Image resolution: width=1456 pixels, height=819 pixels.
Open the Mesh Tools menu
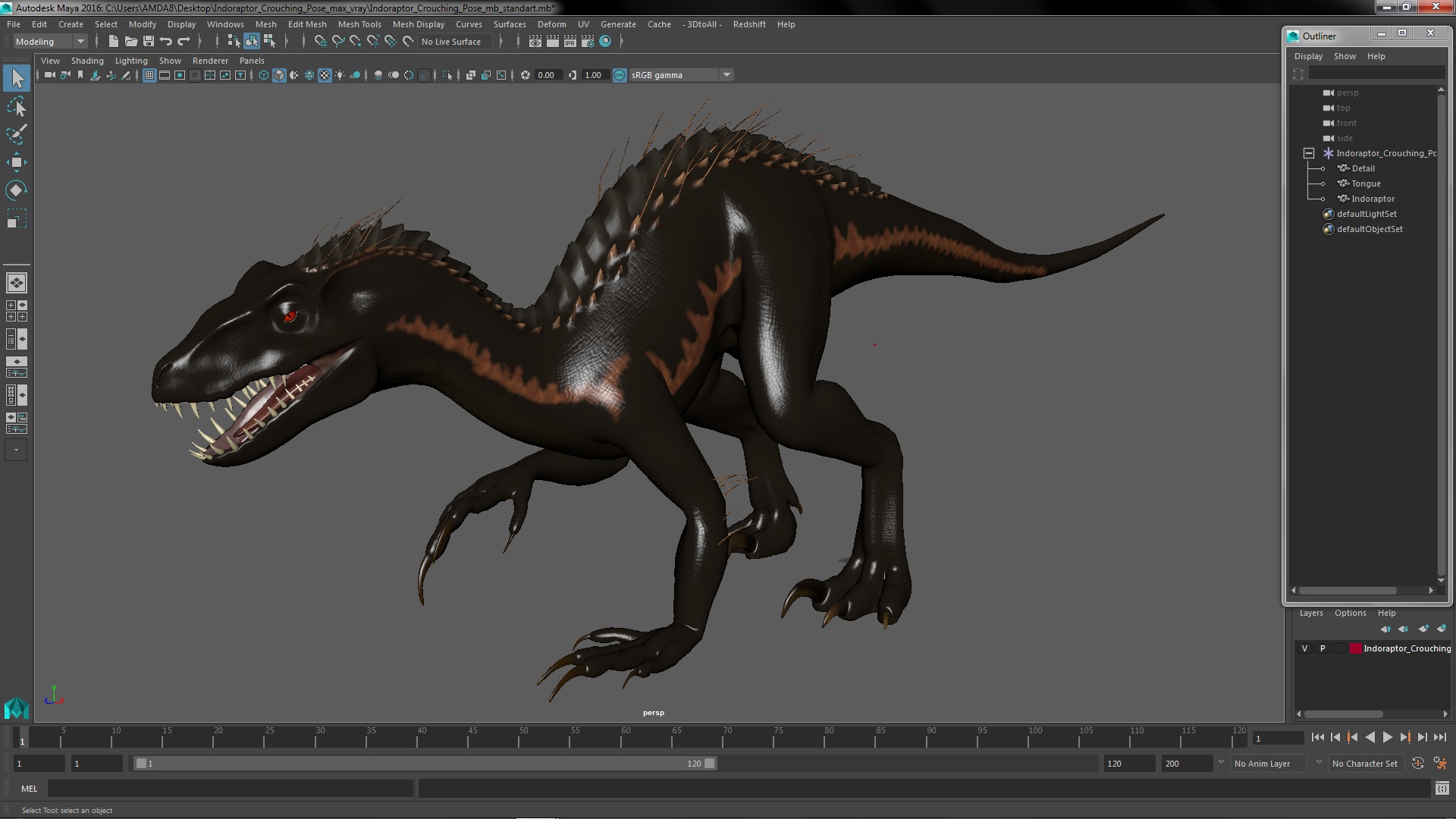coord(359,24)
